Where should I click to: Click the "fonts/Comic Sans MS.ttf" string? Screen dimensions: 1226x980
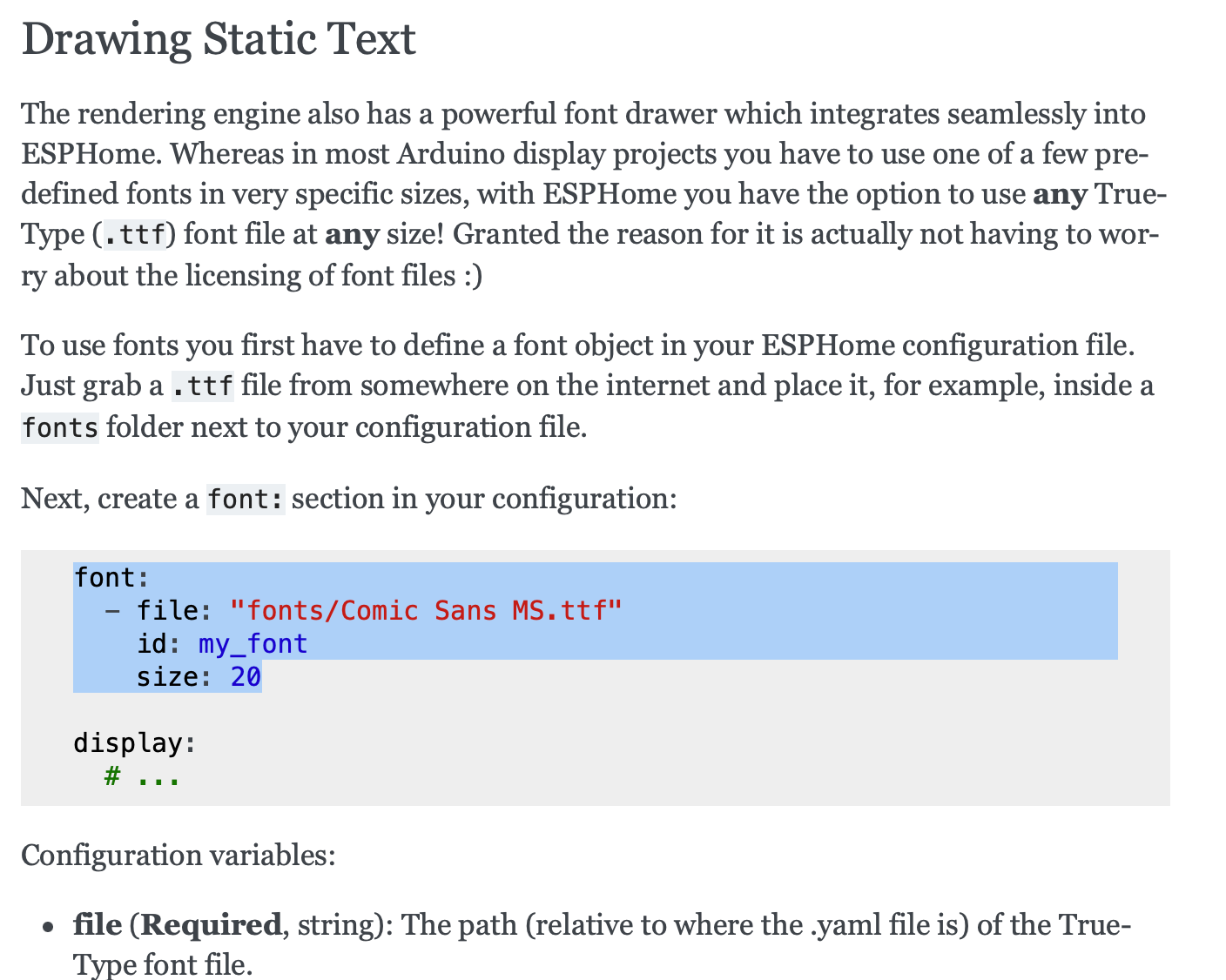(x=426, y=611)
